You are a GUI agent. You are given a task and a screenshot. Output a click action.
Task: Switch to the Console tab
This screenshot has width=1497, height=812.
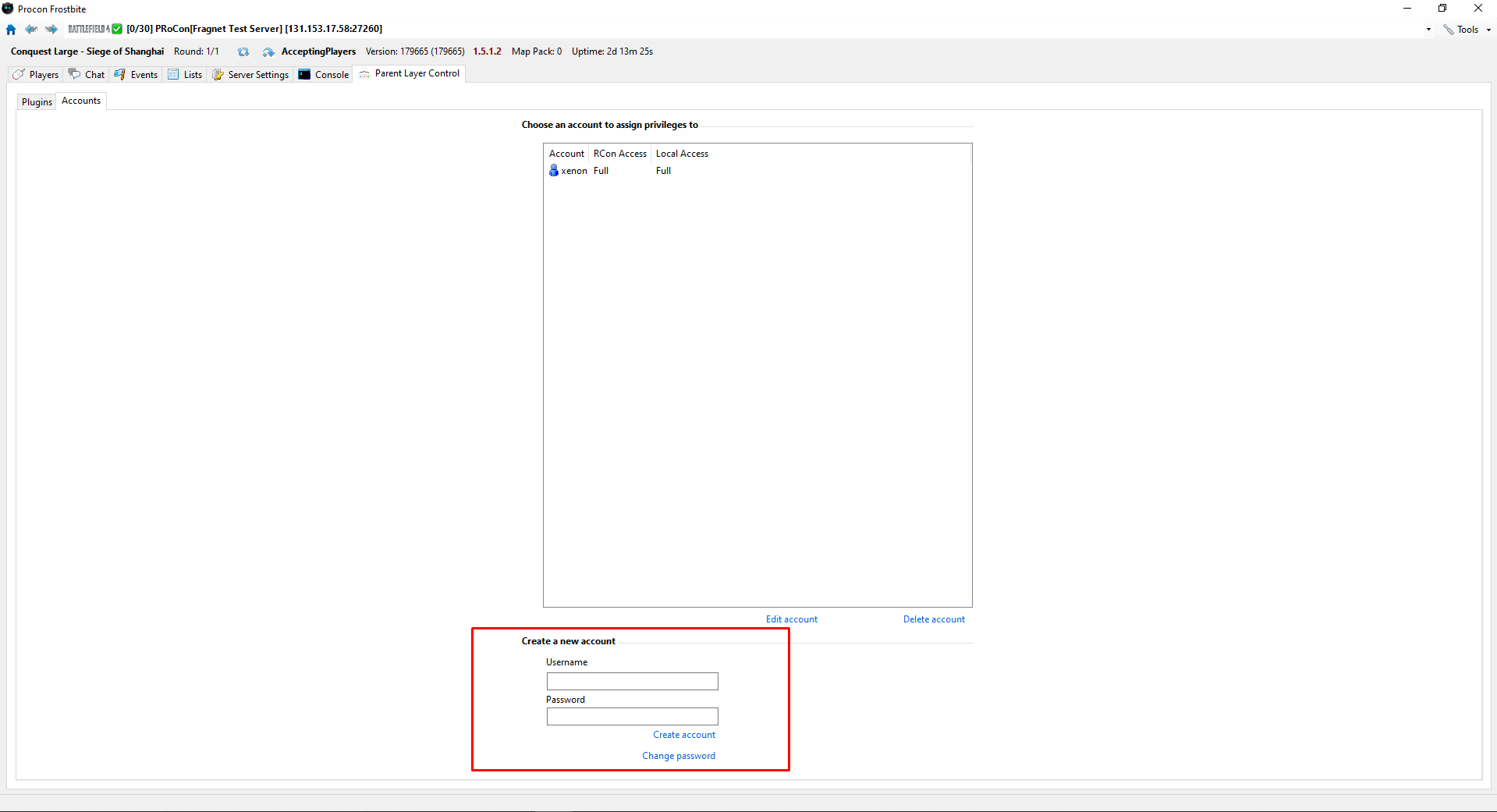(323, 74)
